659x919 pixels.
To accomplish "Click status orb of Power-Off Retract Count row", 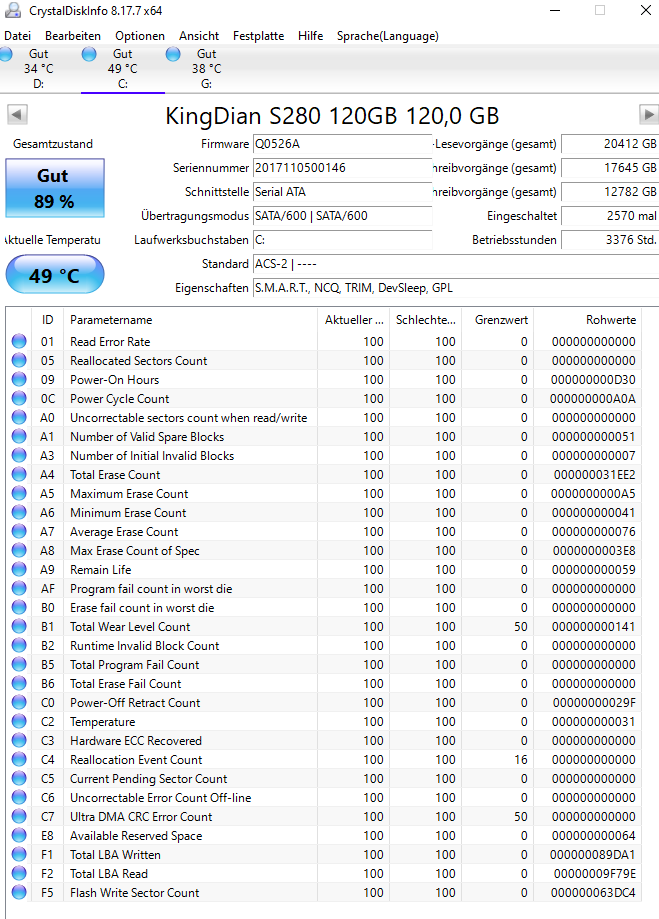I will (x=19, y=702).
